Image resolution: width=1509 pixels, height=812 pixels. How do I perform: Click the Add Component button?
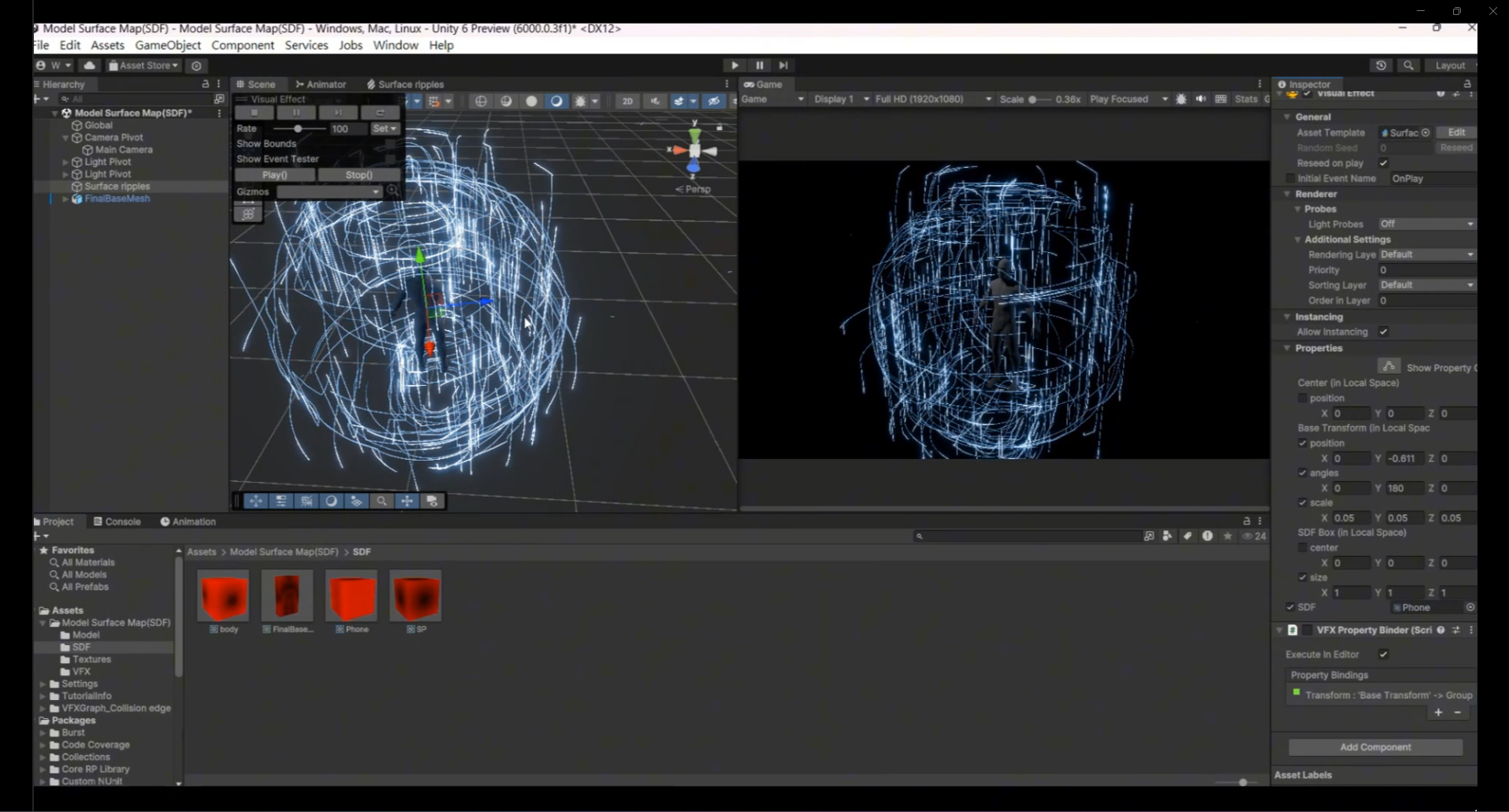coord(1375,747)
